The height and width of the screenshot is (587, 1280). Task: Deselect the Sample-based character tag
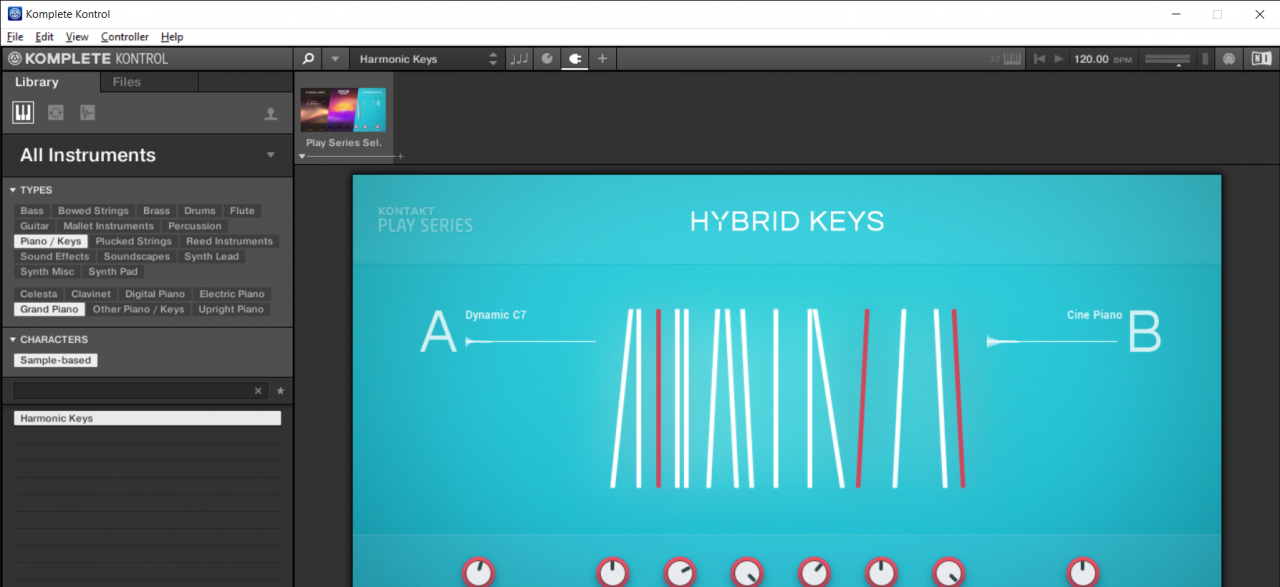tap(56, 360)
